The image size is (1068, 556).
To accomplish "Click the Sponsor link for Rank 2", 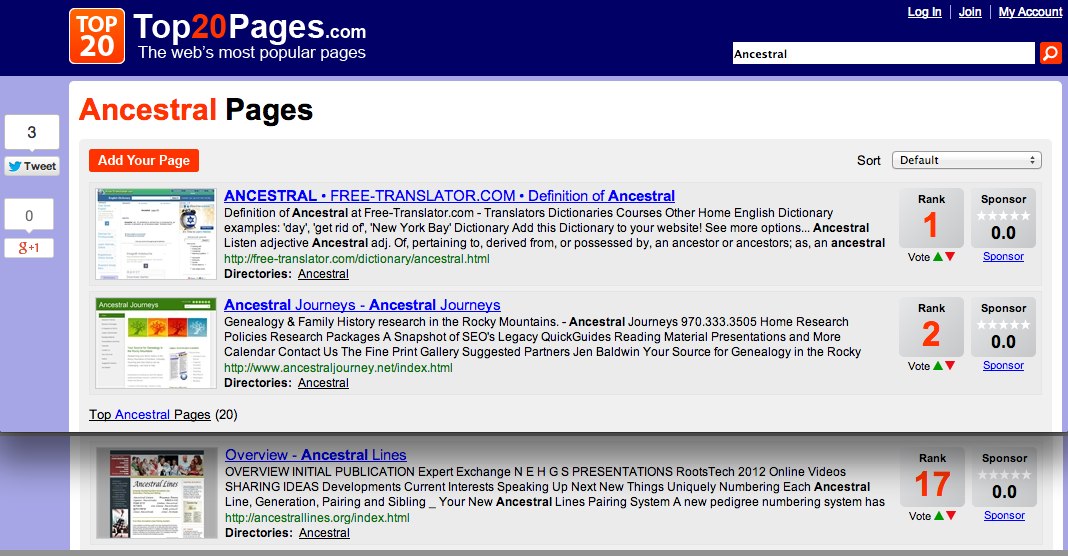I will point(1003,366).
